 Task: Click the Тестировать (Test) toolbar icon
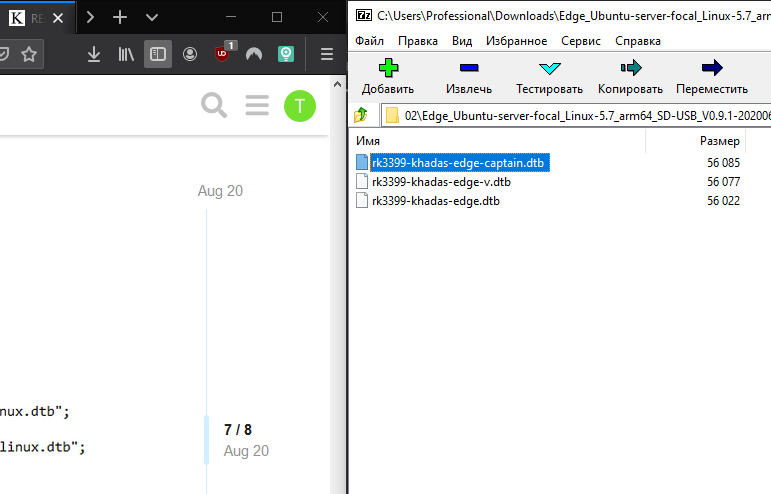(x=549, y=68)
